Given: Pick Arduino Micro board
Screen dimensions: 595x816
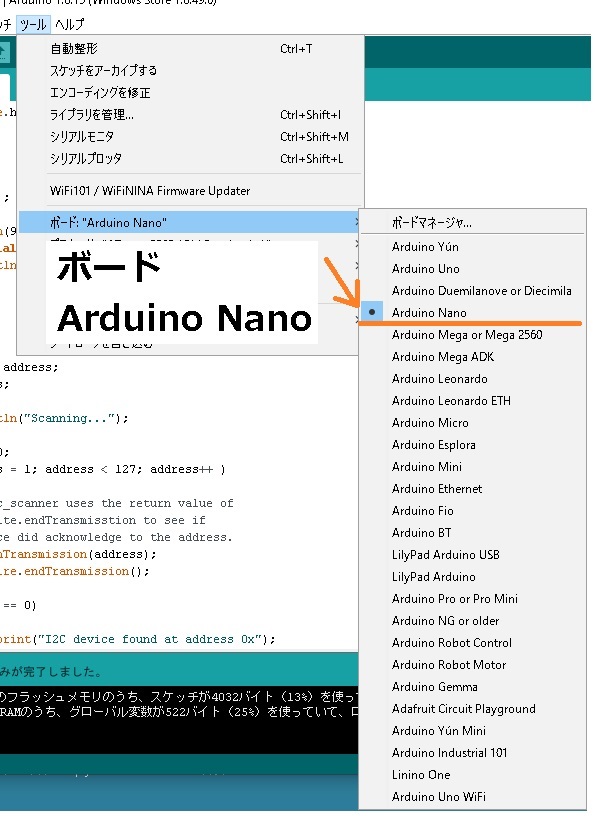Looking at the screenshot, I should click(473, 423).
